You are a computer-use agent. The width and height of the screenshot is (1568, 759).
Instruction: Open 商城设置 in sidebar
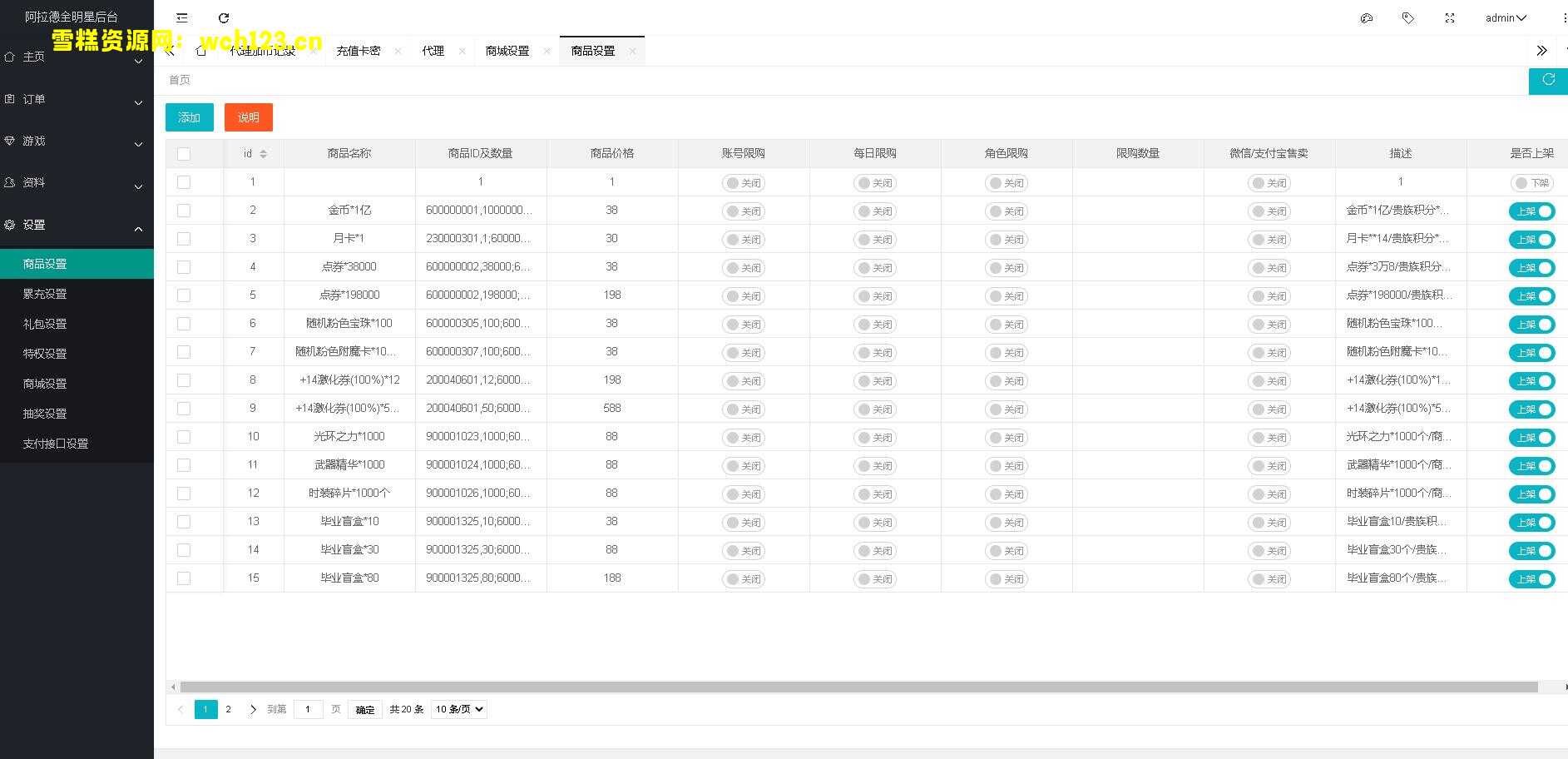tap(77, 384)
